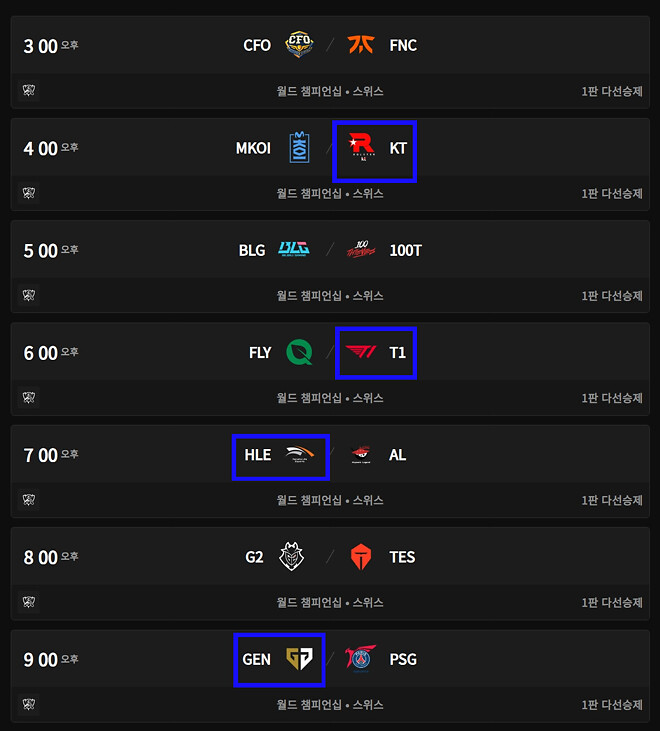Click the T1 red logo
The width and height of the screenshot is (660, 731).
click(x=361, y=352)
